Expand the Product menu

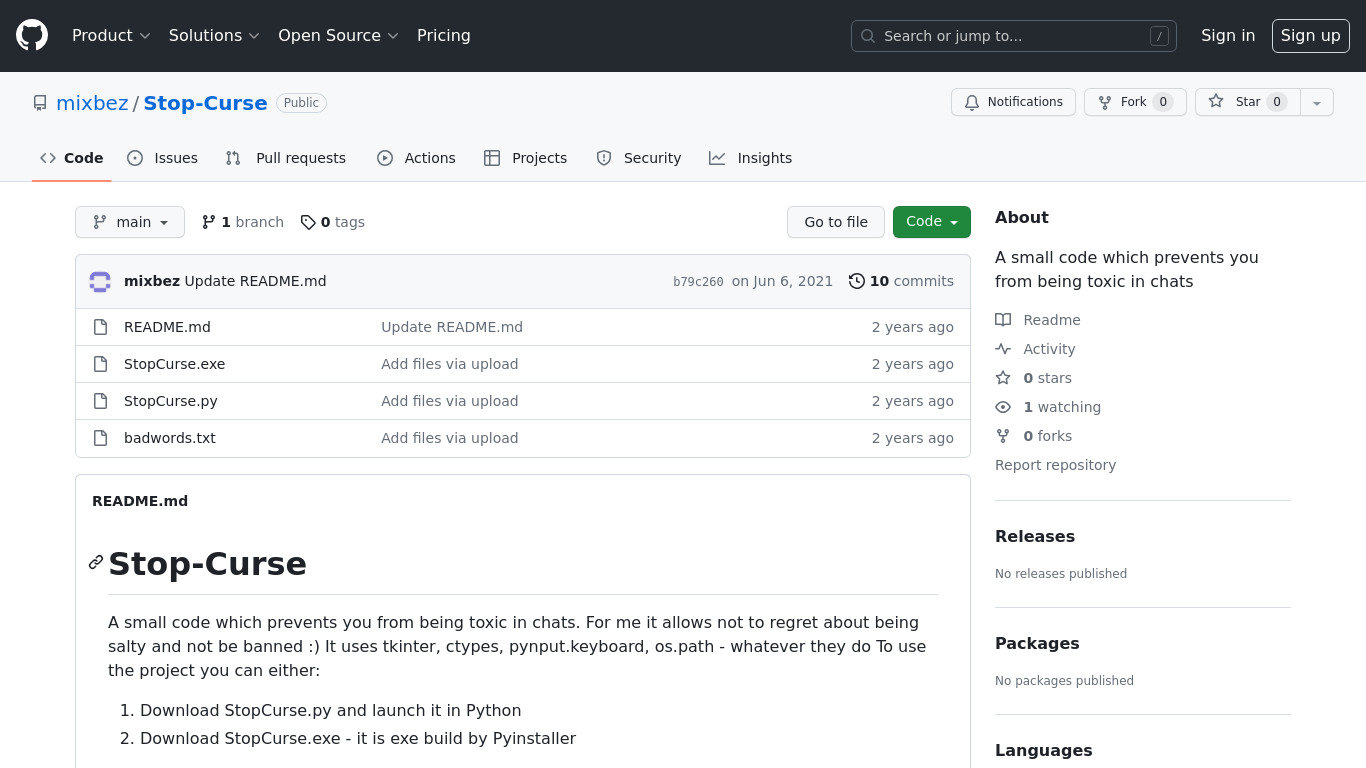tap(111, 35)
